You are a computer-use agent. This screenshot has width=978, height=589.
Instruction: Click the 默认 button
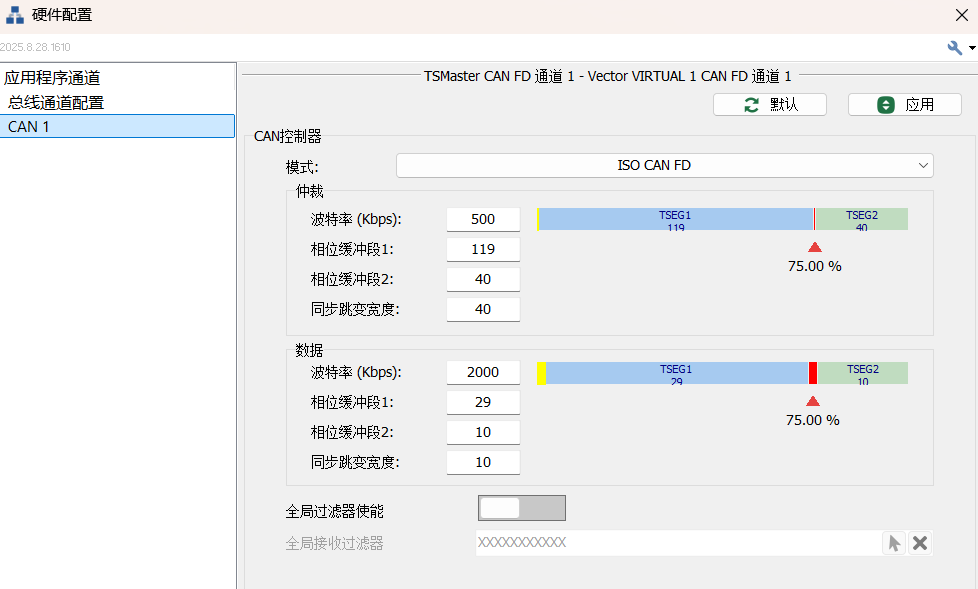click(x=769, y=105)
